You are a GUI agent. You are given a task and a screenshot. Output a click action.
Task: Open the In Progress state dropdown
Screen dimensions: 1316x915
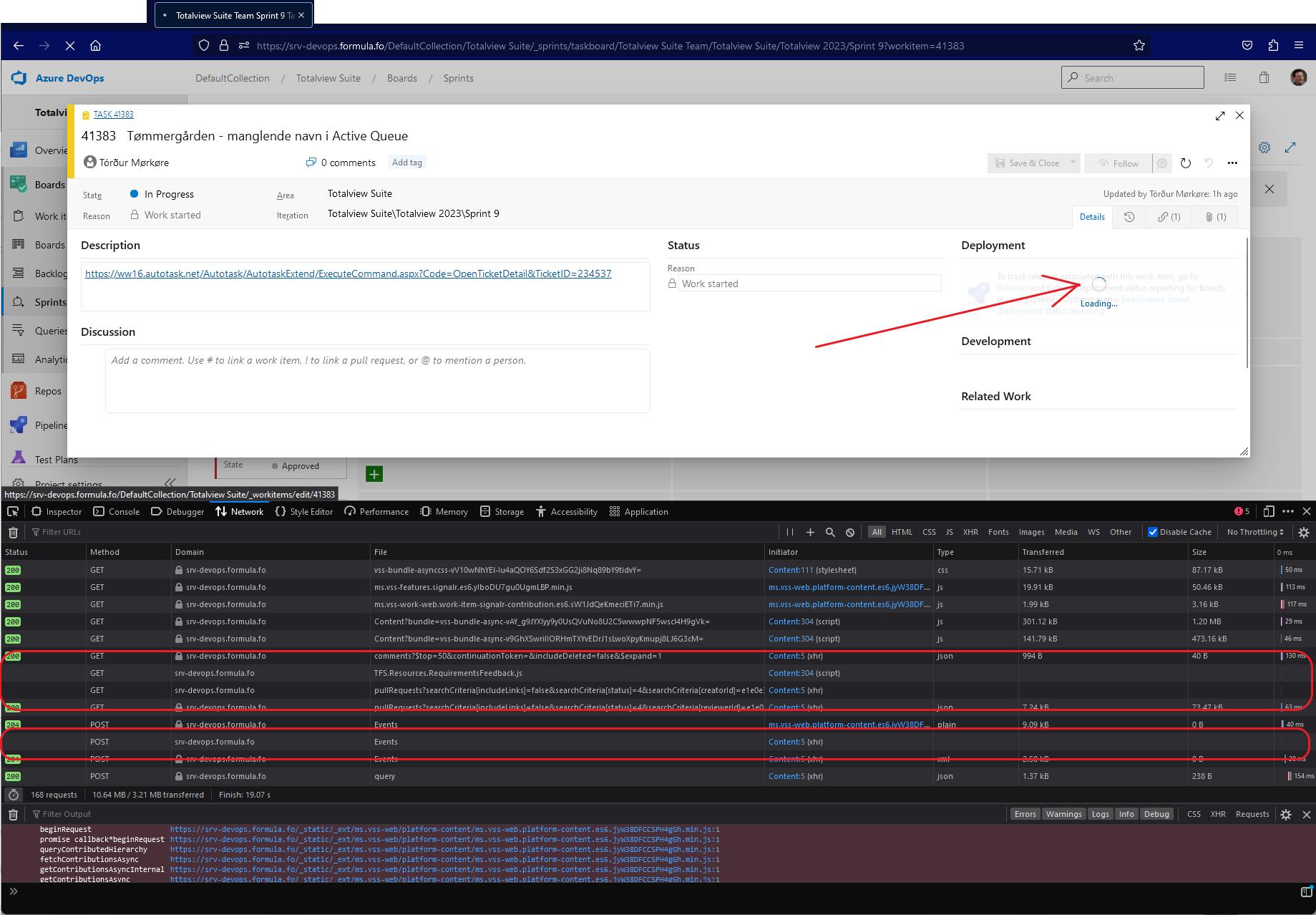coord(169,193)
